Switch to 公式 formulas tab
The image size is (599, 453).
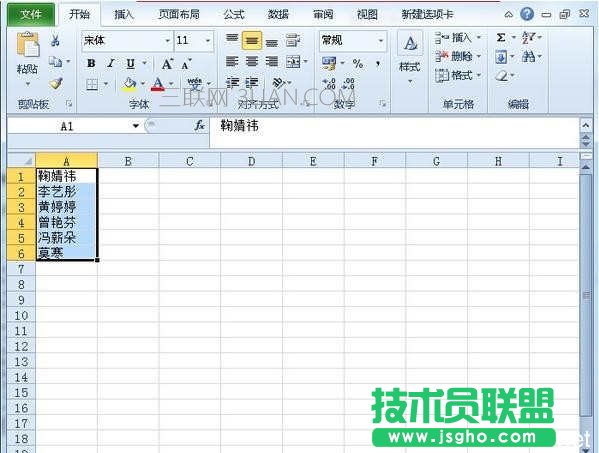coord(234,15)
